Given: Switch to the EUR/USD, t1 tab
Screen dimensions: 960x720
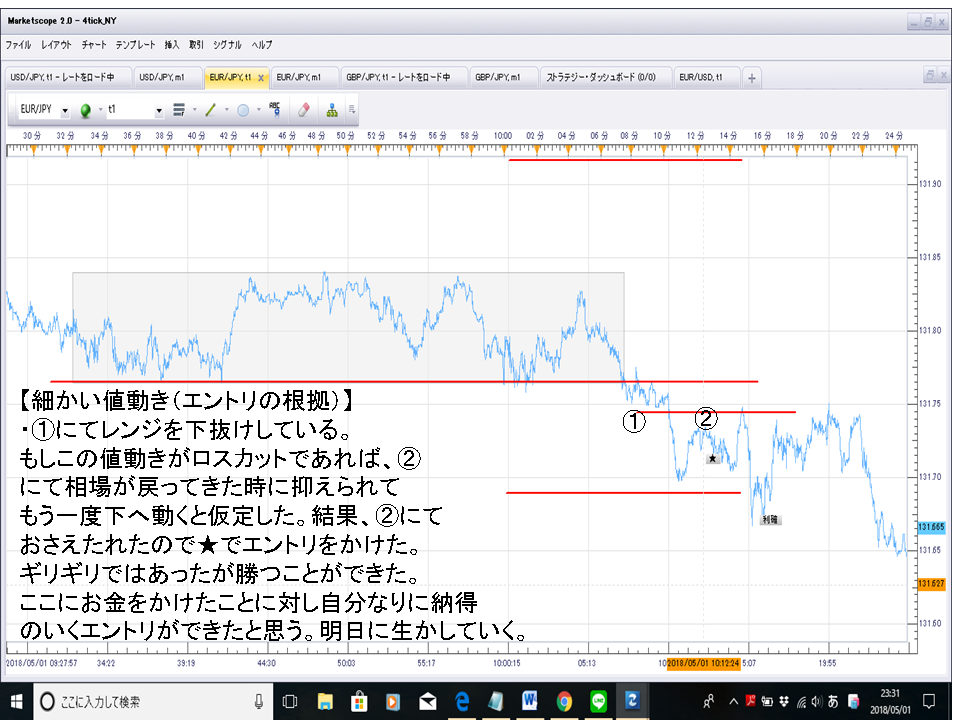Looking at the screenshot, I should [x=700, y=77].
